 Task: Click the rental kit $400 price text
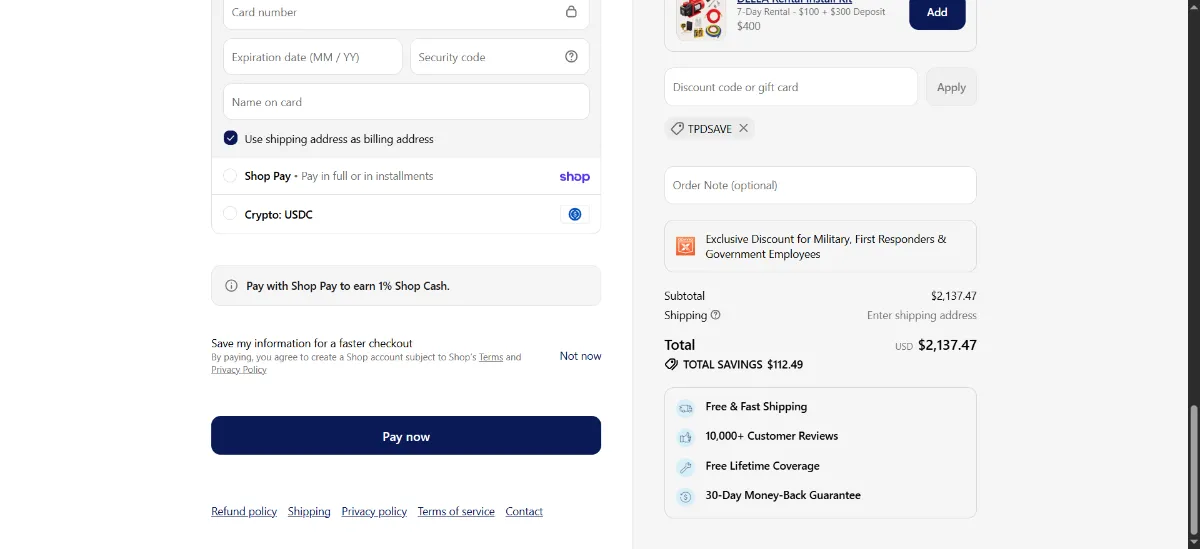click(x=749, y=26)
